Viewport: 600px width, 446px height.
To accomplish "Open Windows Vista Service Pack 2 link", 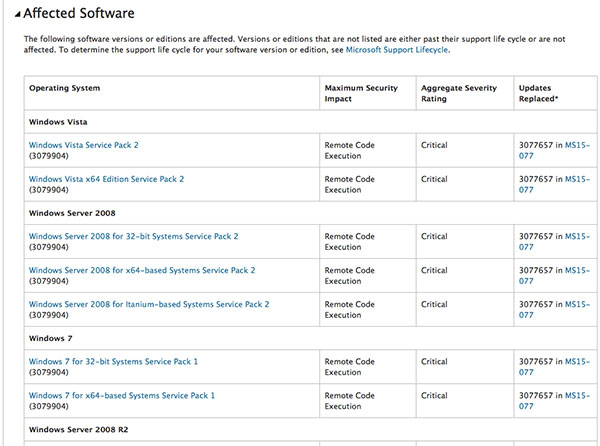I will pos(84,145).
